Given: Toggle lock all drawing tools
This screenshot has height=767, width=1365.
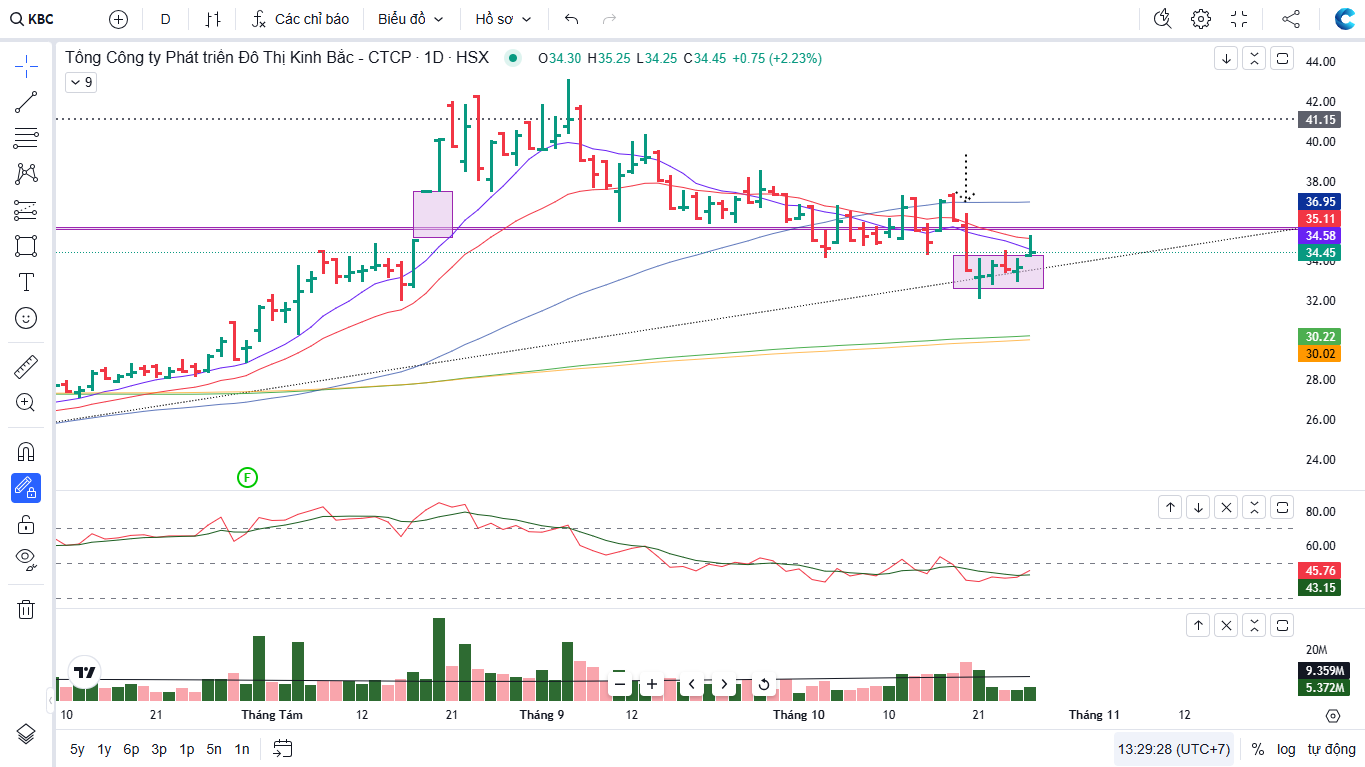Looking at the screenshot, I should point(26,525).
